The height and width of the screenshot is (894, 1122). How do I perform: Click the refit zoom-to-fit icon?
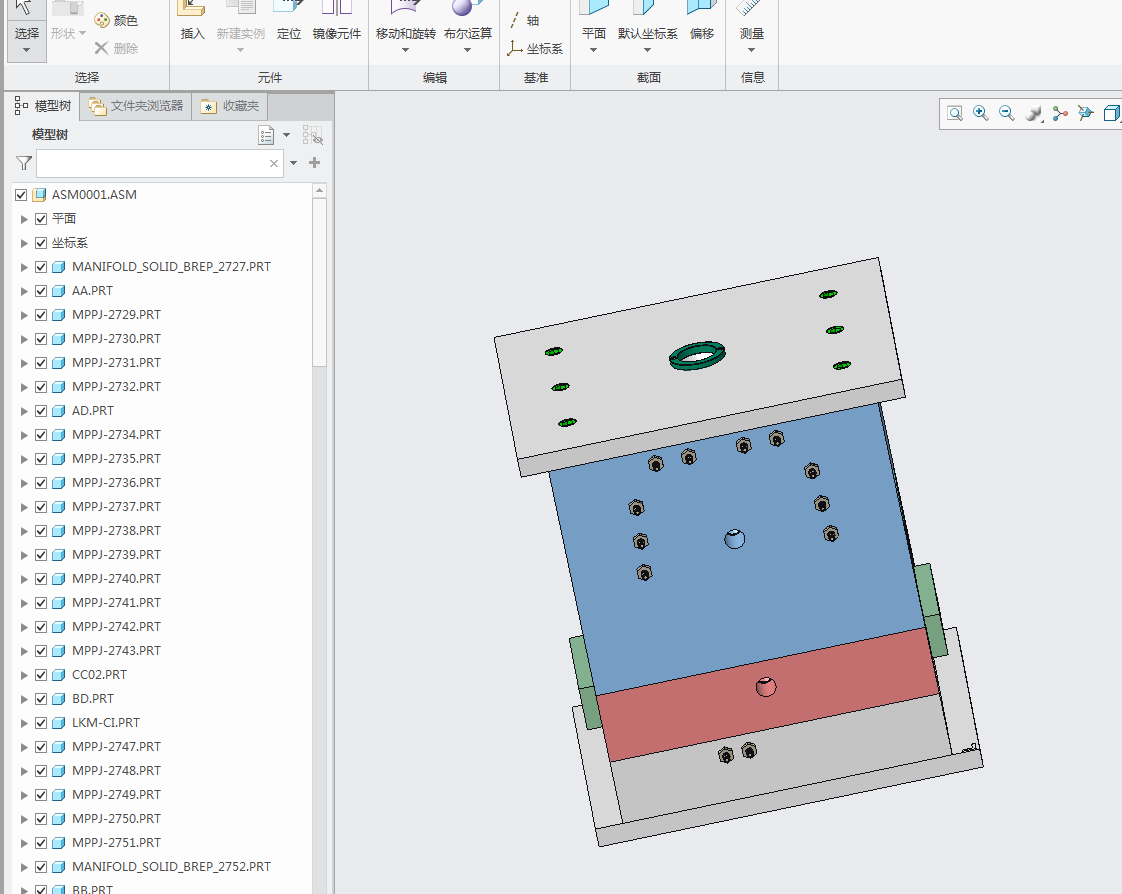pos(955,114)
